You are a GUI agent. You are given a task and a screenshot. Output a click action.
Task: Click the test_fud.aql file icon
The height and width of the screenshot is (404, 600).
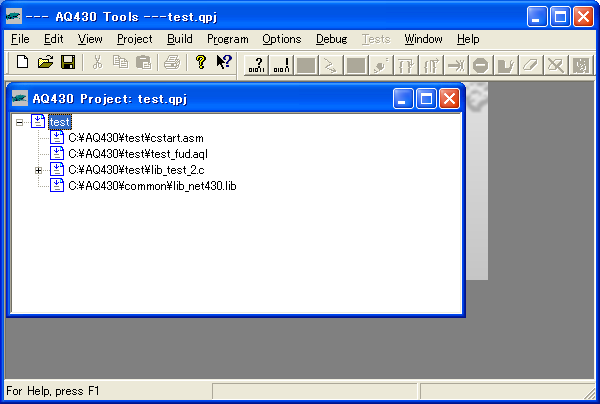pos(57,154)
